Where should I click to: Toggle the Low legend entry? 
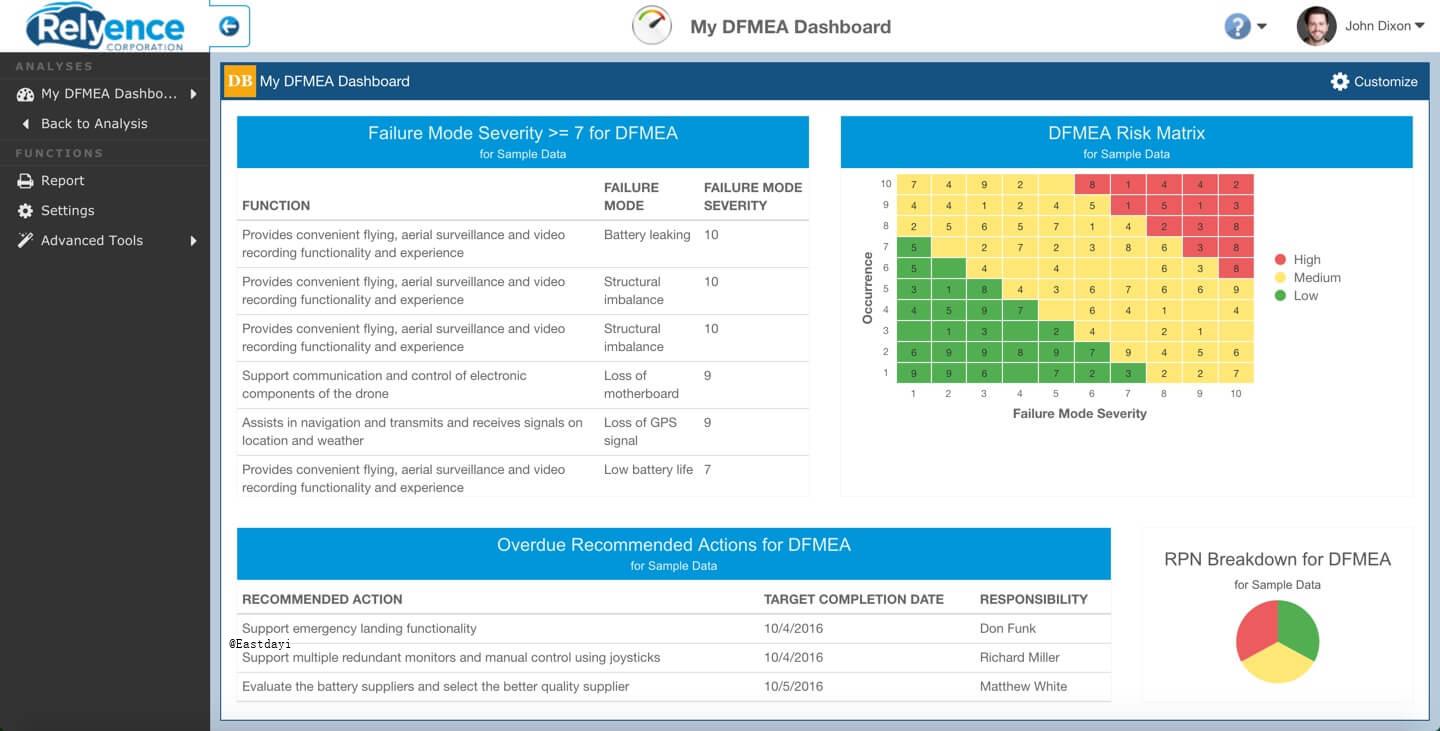pos(1296,296)
